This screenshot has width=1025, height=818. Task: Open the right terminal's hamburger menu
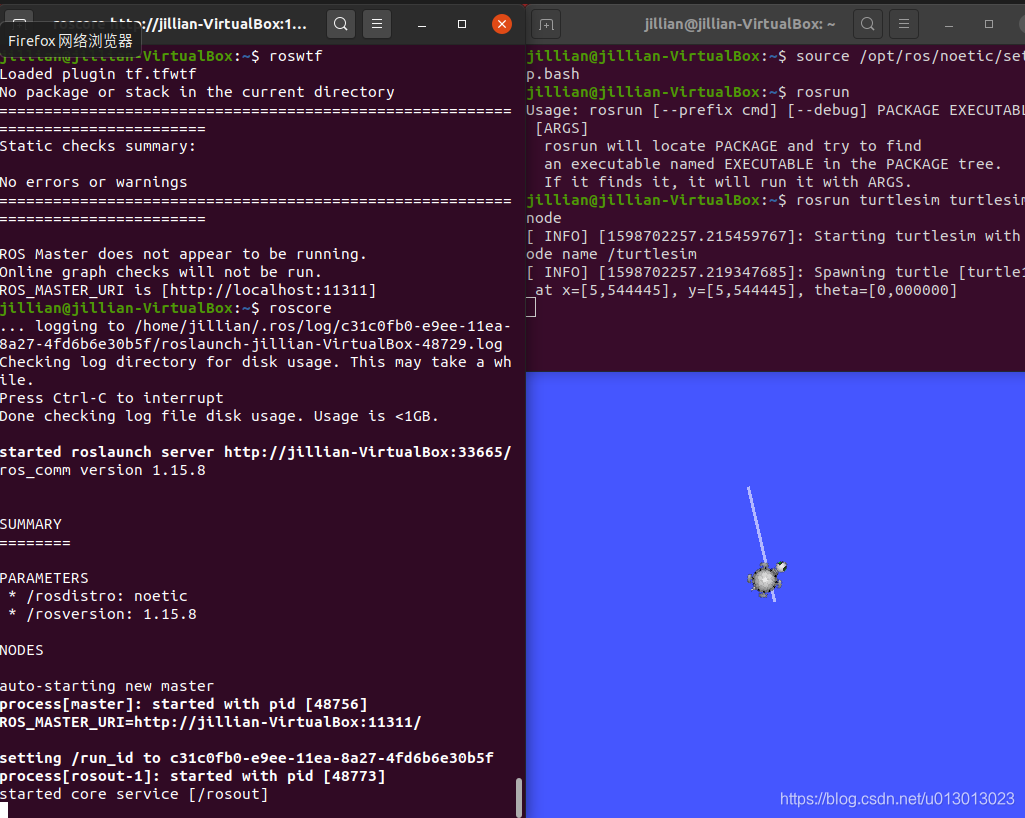904,24
